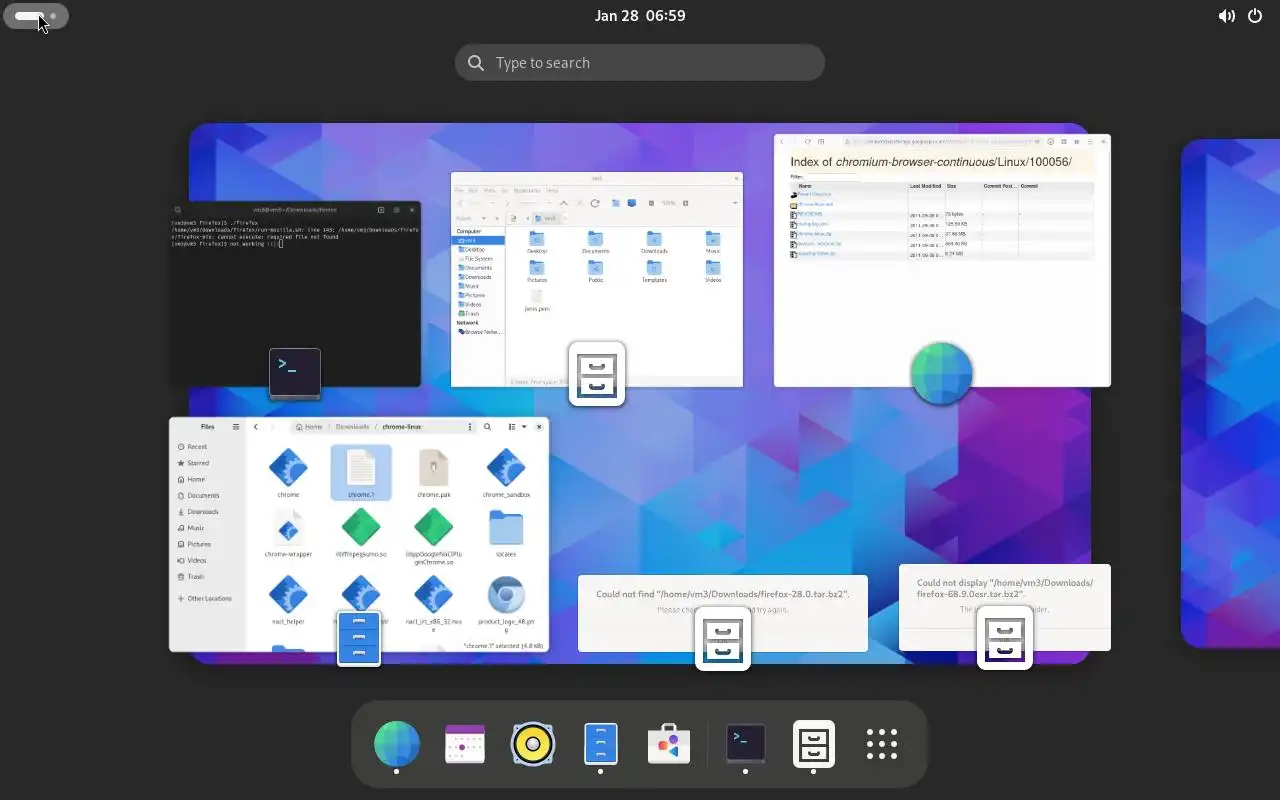This screenshot has width=1280, height=800.
Task: Open Public folder in vm3 window
Action: point(596,272)
